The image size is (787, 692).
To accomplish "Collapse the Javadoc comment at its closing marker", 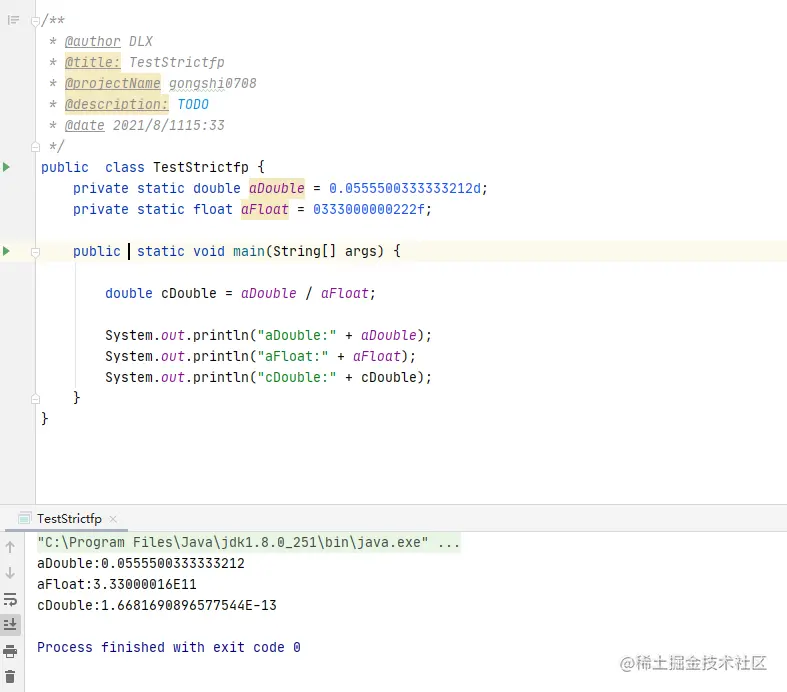I will (x=35, y=147).
